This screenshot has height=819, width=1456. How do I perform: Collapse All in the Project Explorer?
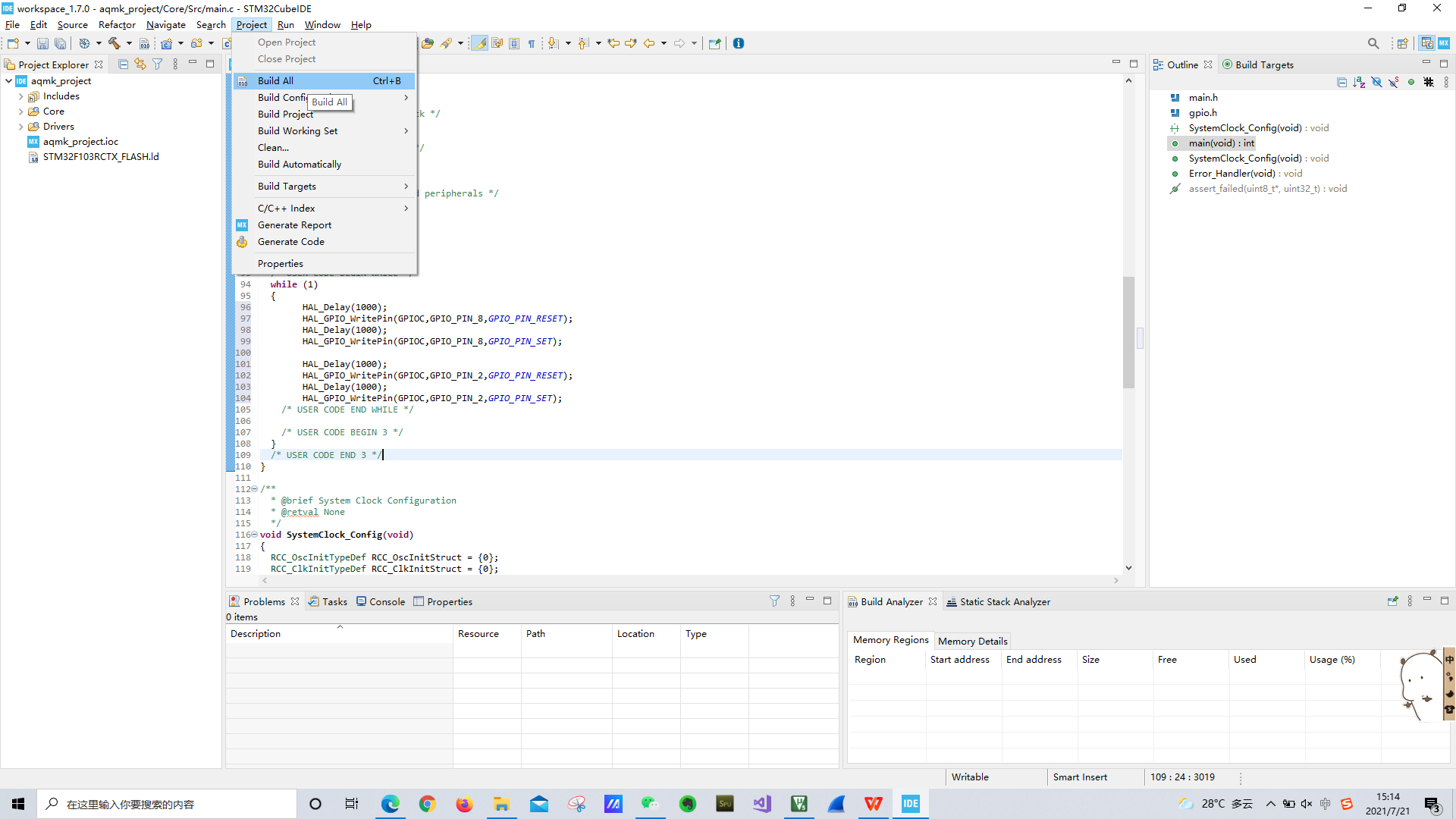tap(124, 64)
